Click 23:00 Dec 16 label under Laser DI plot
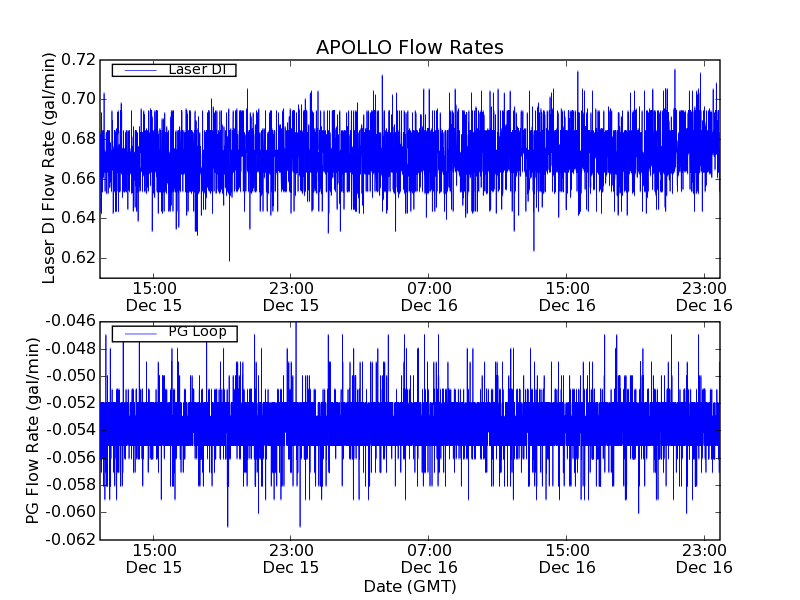The image size is (800, 600). pos(704,297)
